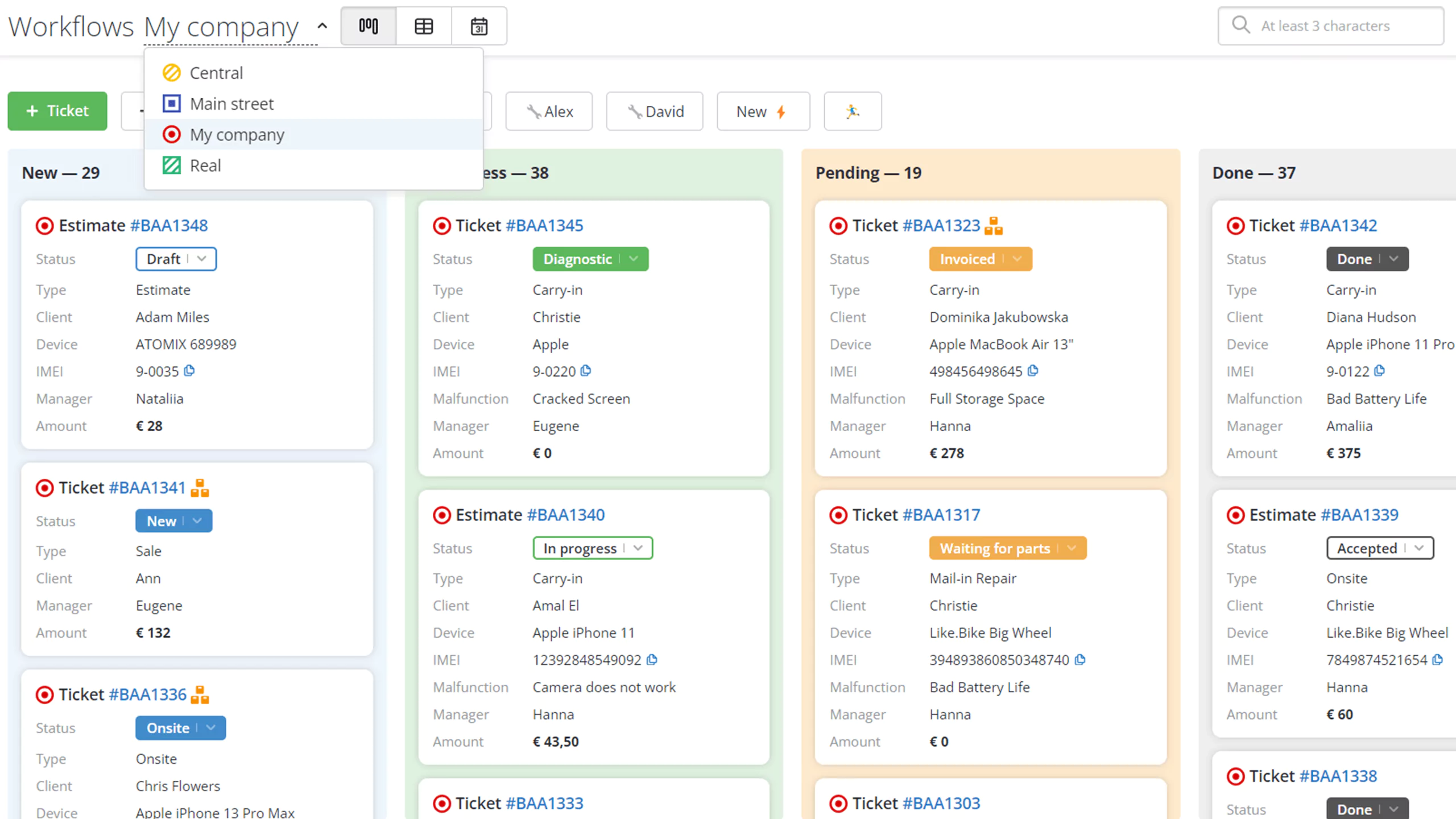Click boxes icon on ticket BAA1323
1456x819 pixels.
pyautogui.click(x=994, y=226)
